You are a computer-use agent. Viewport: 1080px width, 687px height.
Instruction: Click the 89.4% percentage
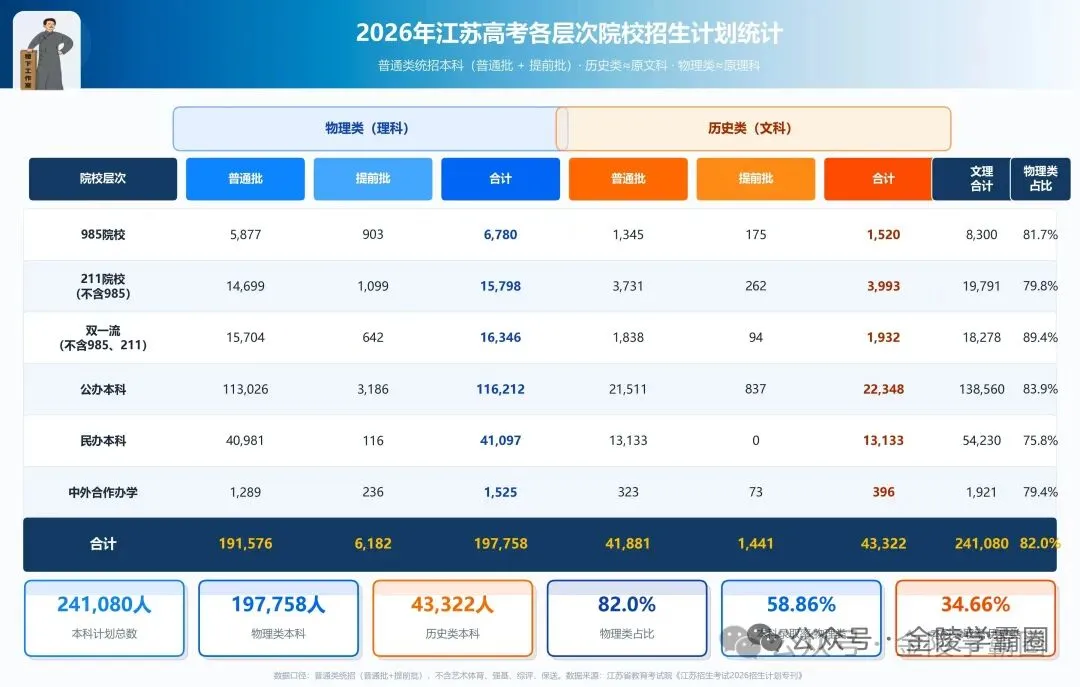click(1040, 338)
